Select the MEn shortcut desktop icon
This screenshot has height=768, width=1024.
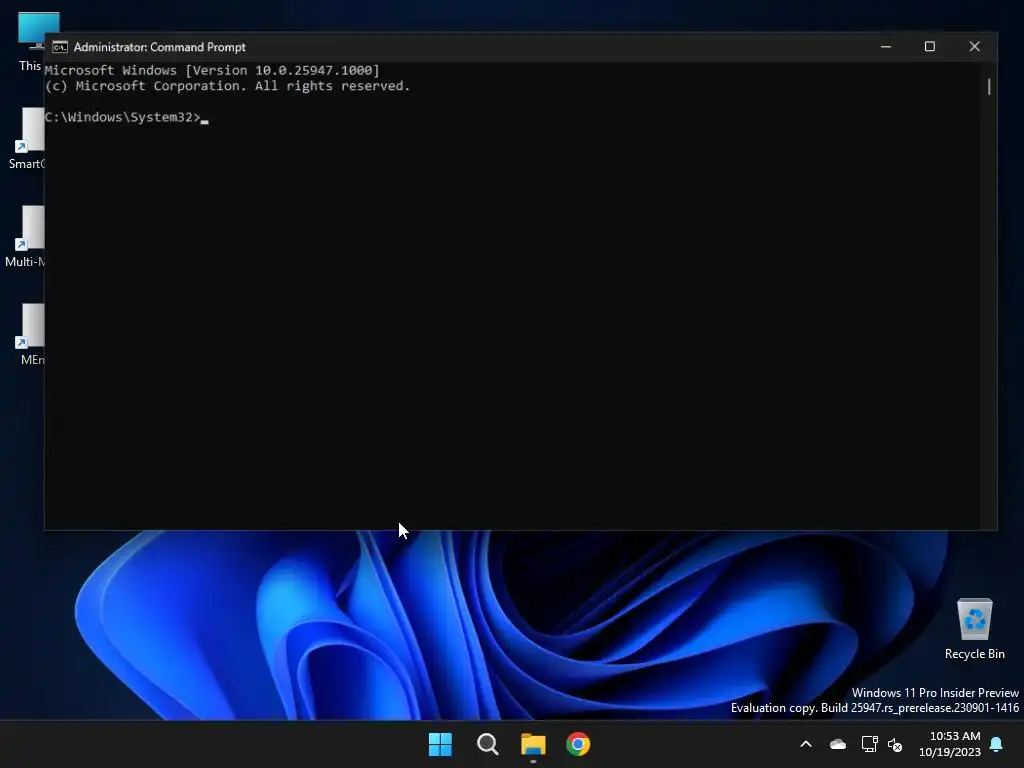click(32, 334)
